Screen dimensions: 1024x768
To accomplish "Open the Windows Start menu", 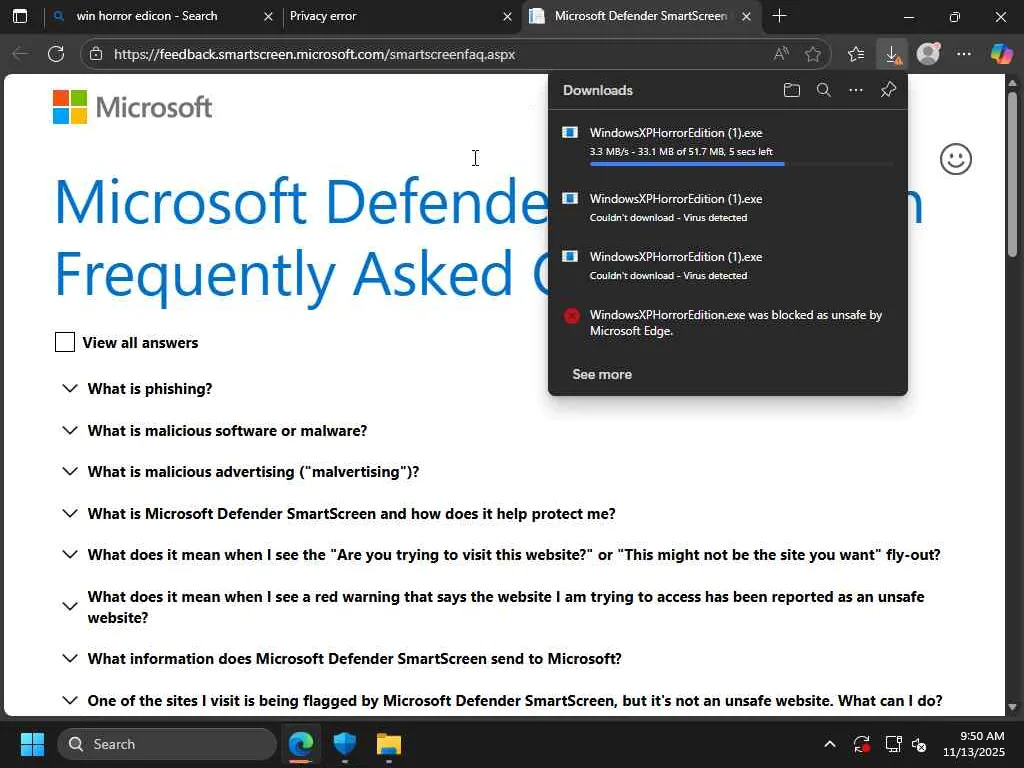I will click(32, 744).
